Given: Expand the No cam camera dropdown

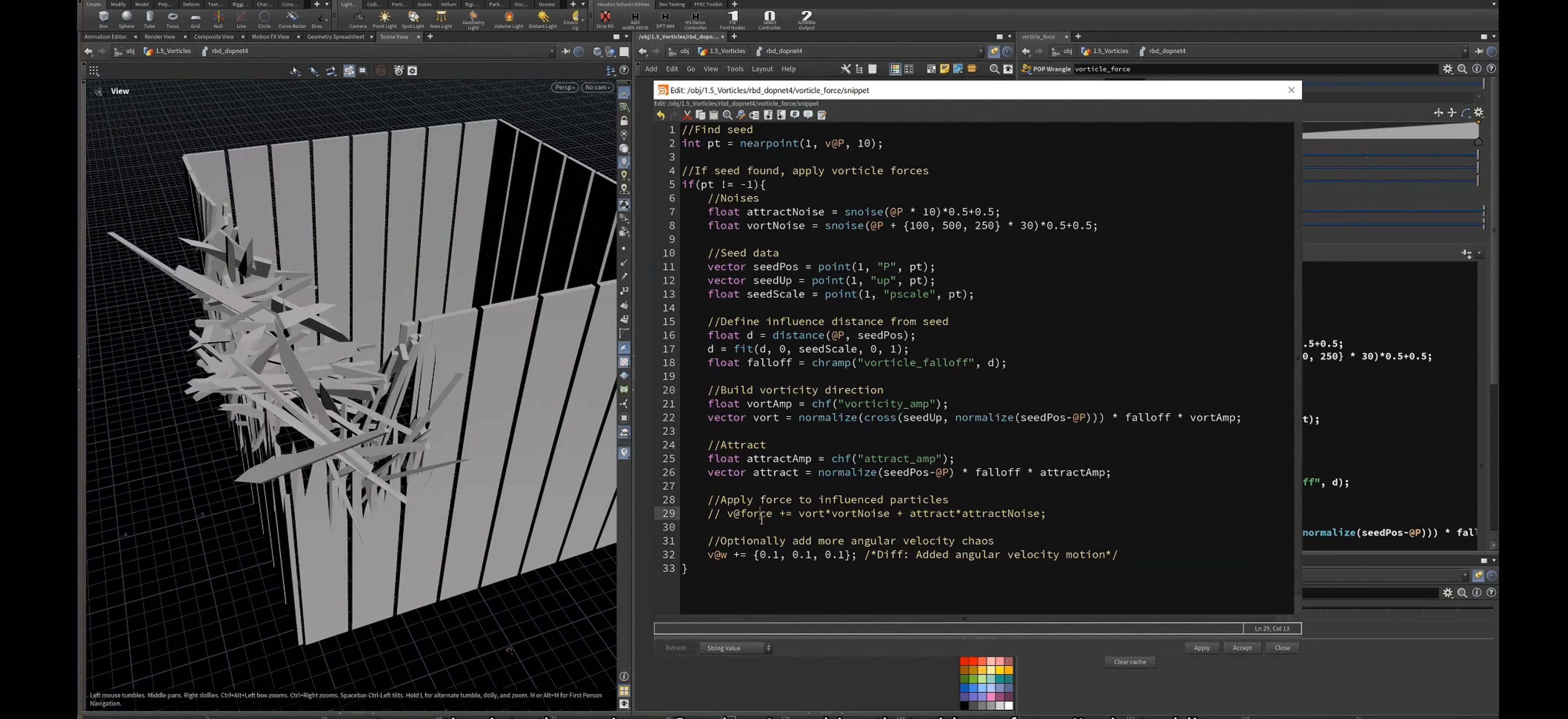Looking at the screenshot, I should pyautogui.click(x=596, y=88).
